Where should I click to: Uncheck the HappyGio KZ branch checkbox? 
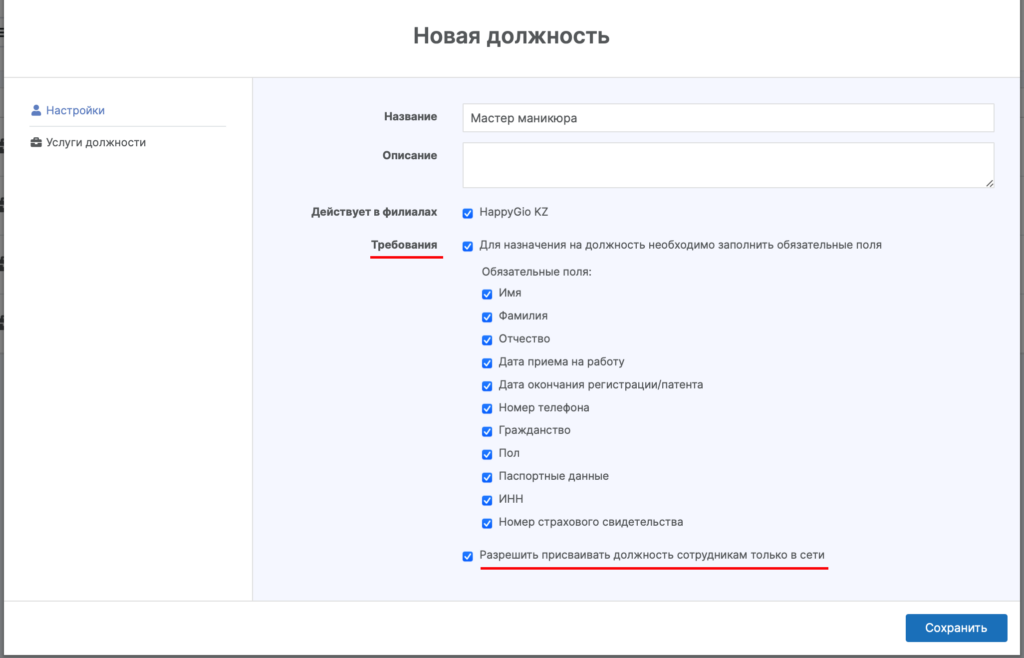click(468, 213)
